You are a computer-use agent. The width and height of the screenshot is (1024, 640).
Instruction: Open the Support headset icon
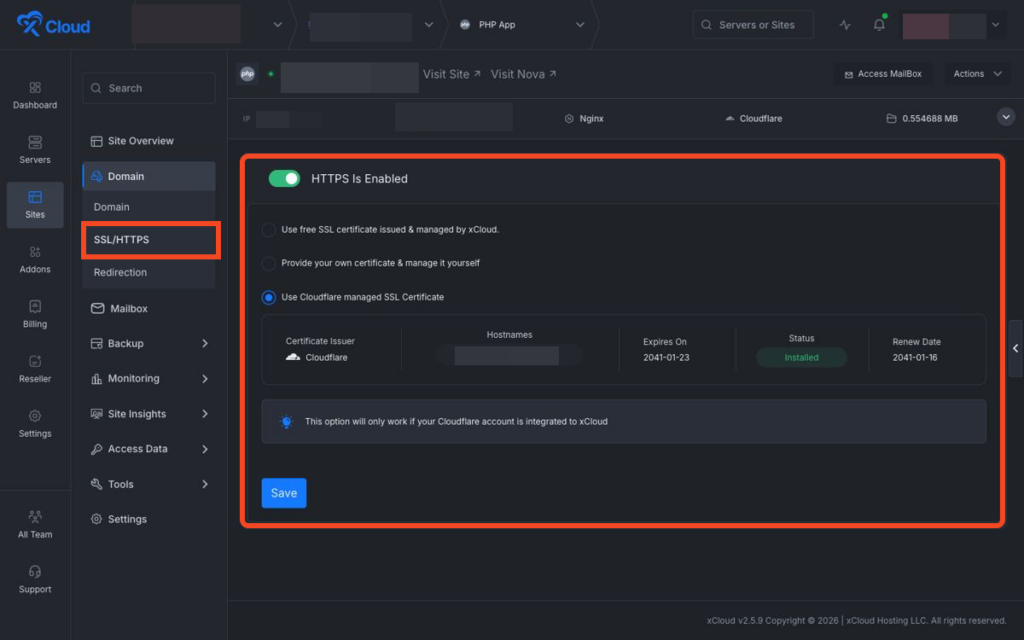[35, 571]
